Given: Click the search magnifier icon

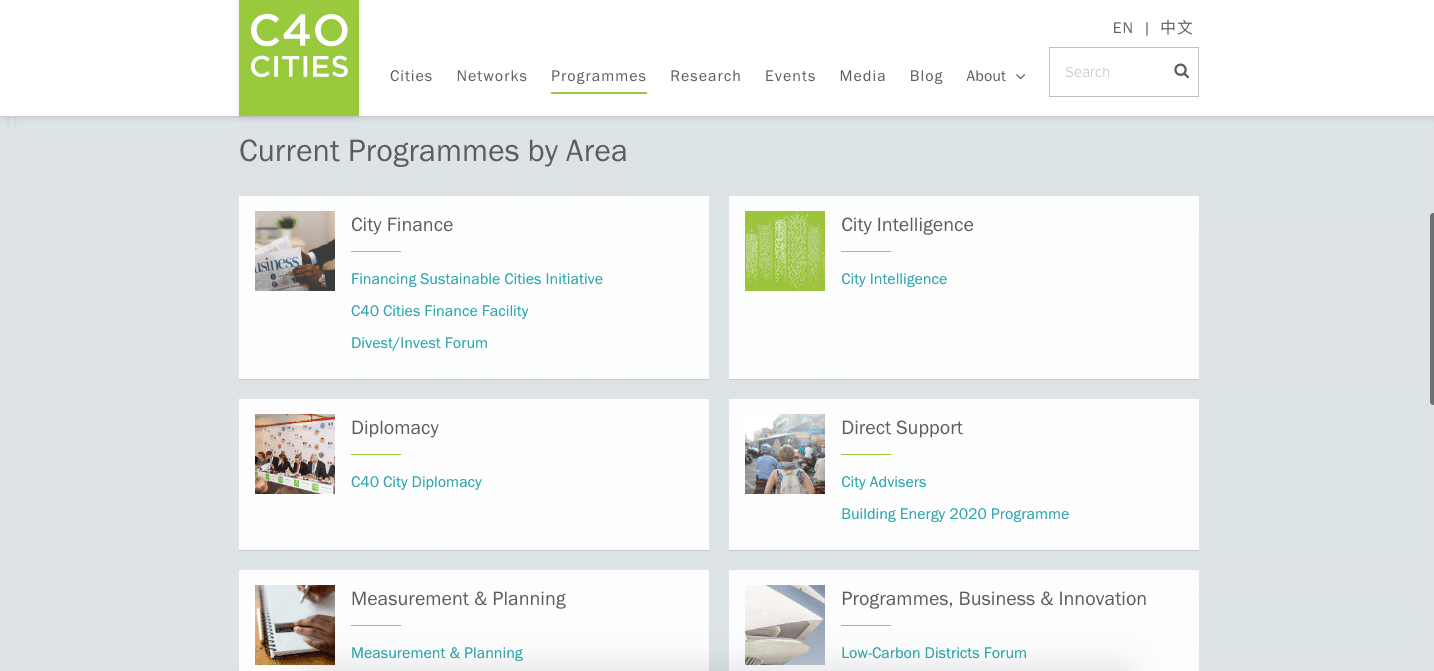Looking at the screenshot, I should [1181, 71].
